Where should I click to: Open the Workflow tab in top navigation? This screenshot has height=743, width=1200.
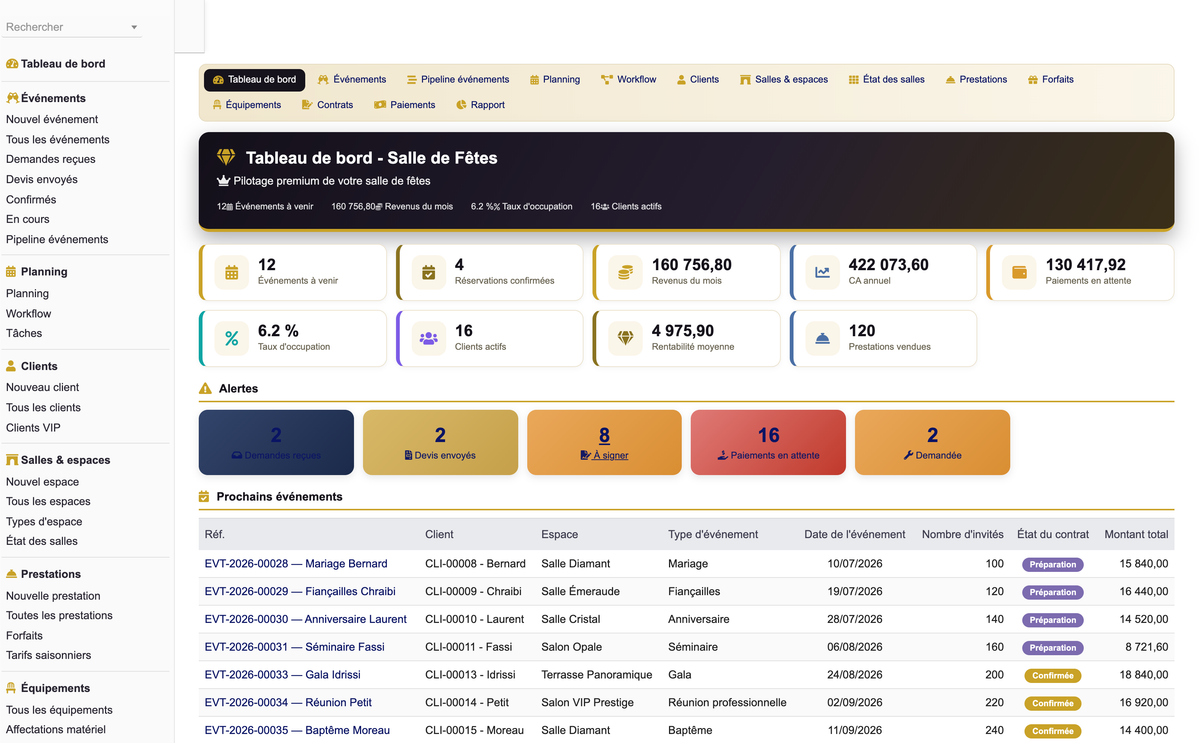(x=629, y=79)
